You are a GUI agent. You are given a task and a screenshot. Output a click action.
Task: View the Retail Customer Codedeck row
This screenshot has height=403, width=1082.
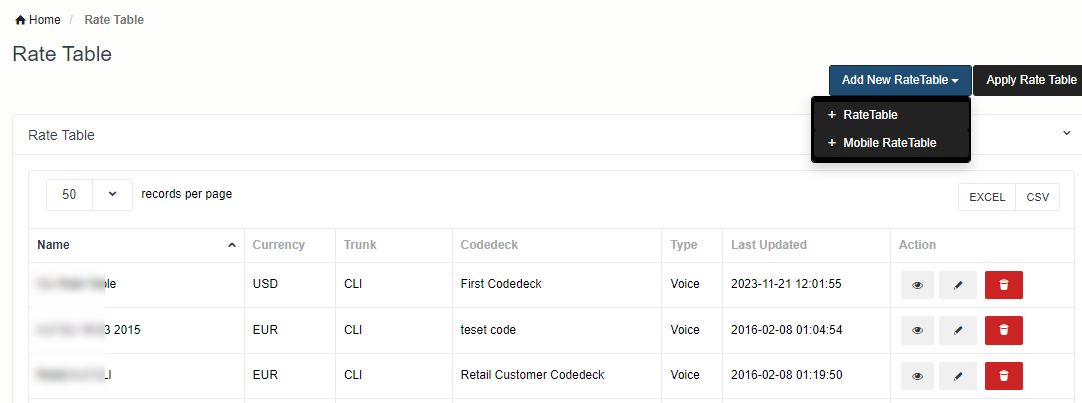tap(917, 376)
